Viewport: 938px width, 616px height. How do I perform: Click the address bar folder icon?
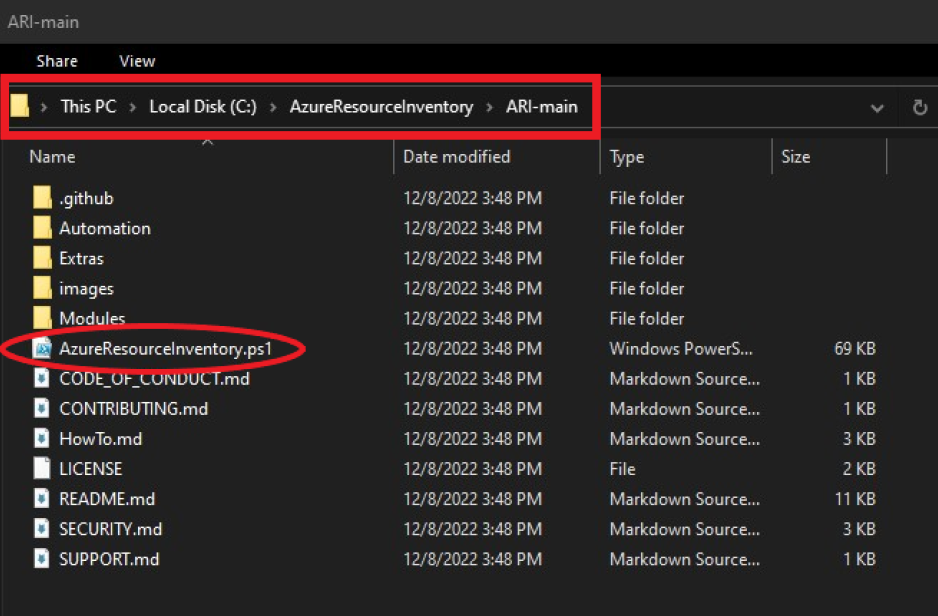coord(20,107)
